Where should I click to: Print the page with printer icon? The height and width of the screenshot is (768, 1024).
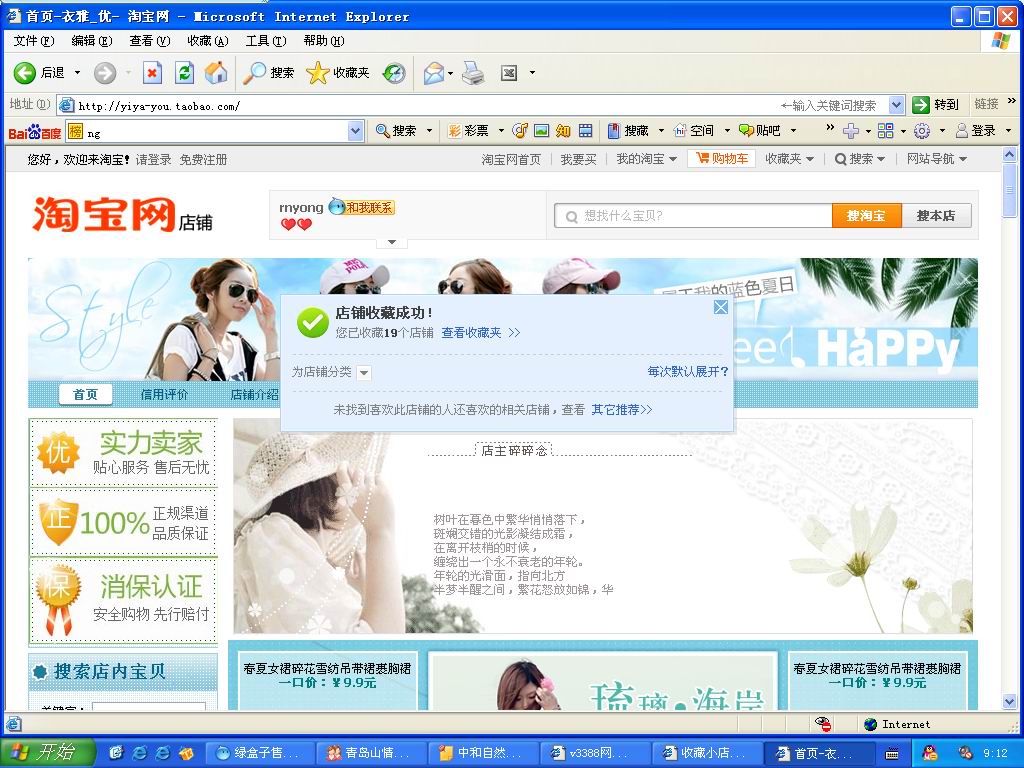coord(473,72)
